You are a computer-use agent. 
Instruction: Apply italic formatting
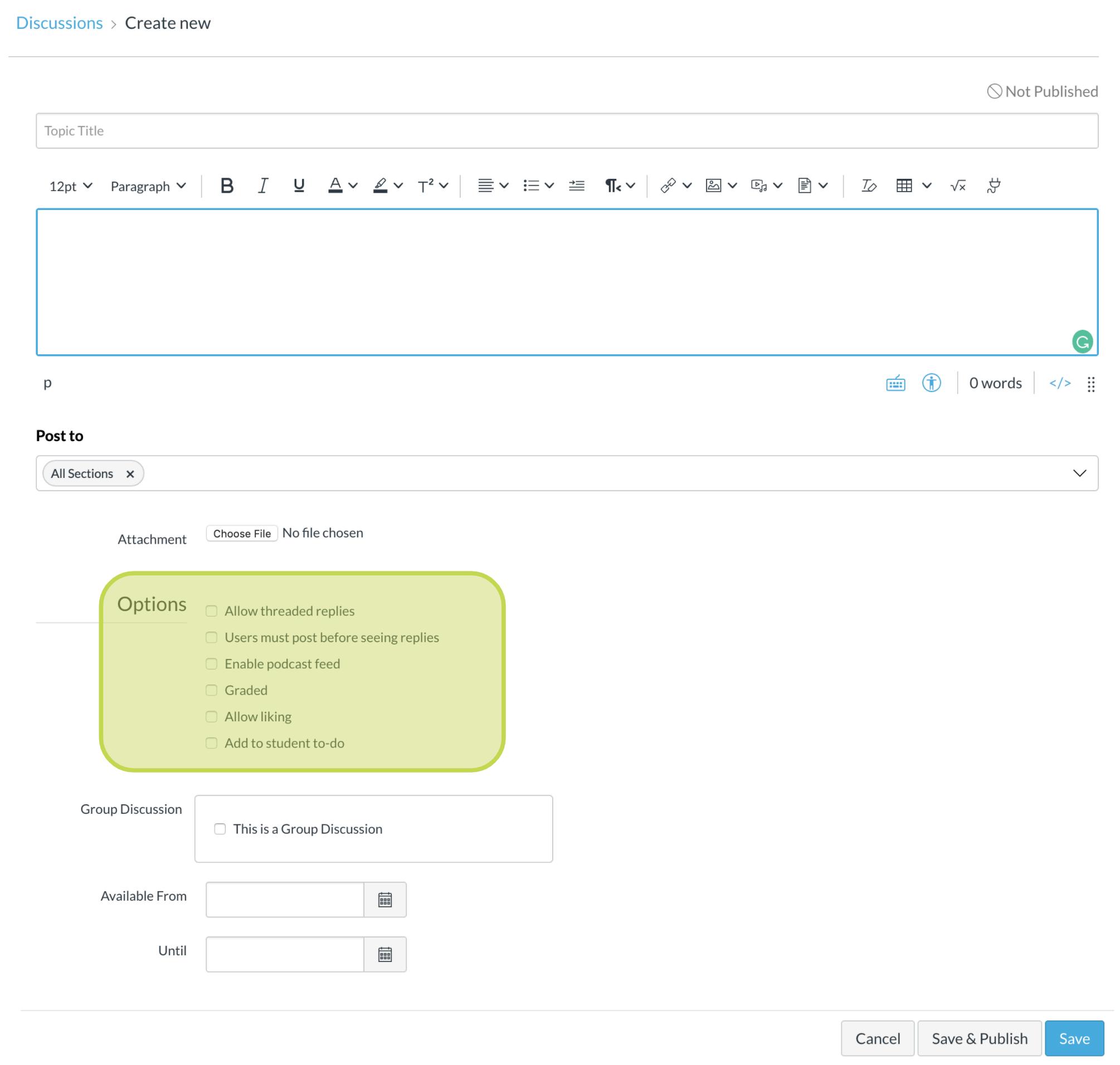point(262,185)
